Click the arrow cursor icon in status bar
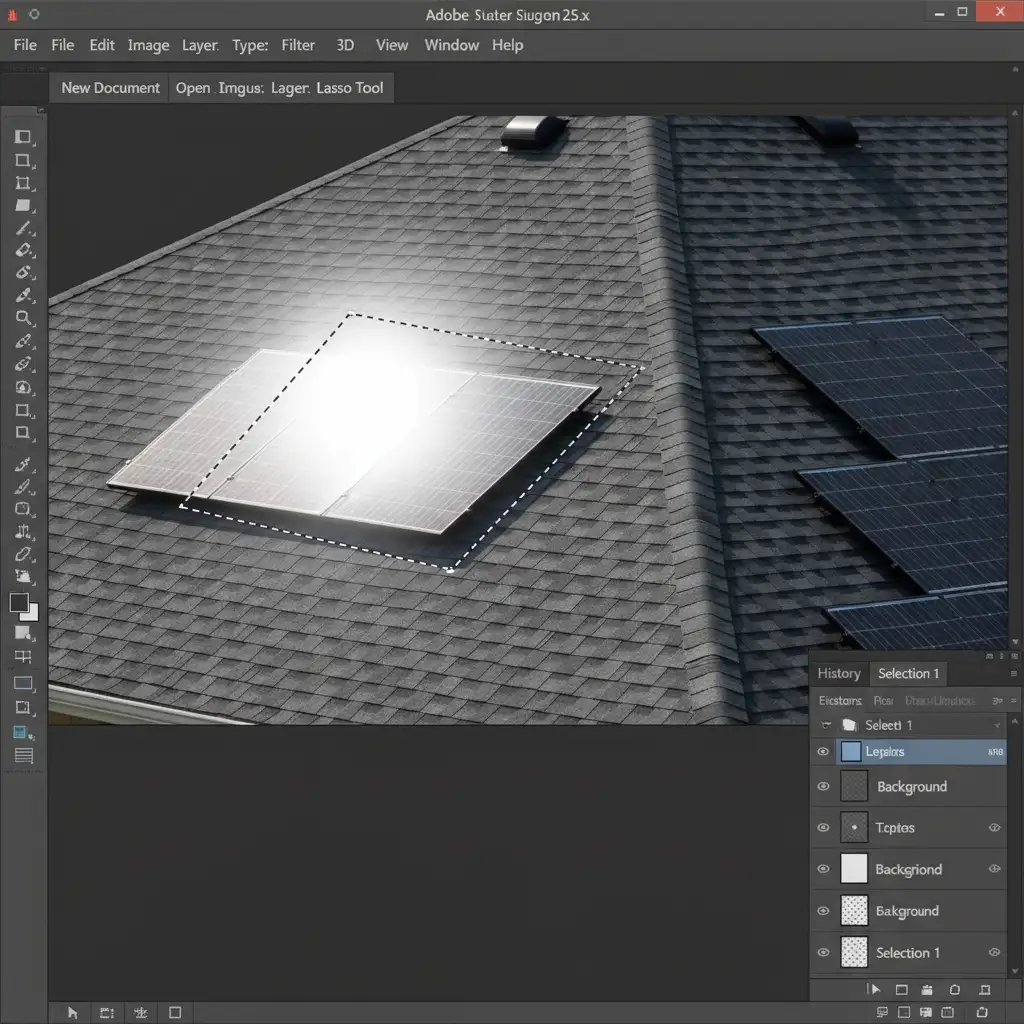This screenshot has width=1024, height=1024. [72, 1013]
